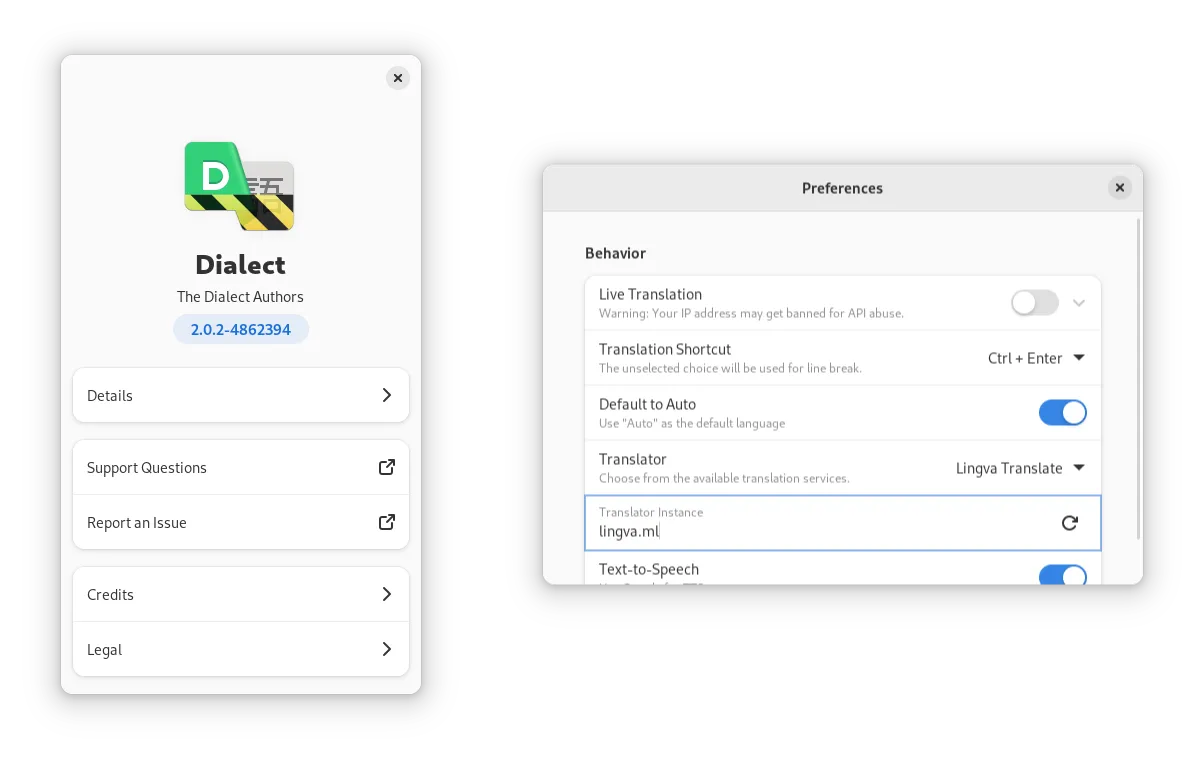Screen dimensions: 1204x761
Task: Click the version 2.0.2-4862394 button
Action: pos(241,329)
